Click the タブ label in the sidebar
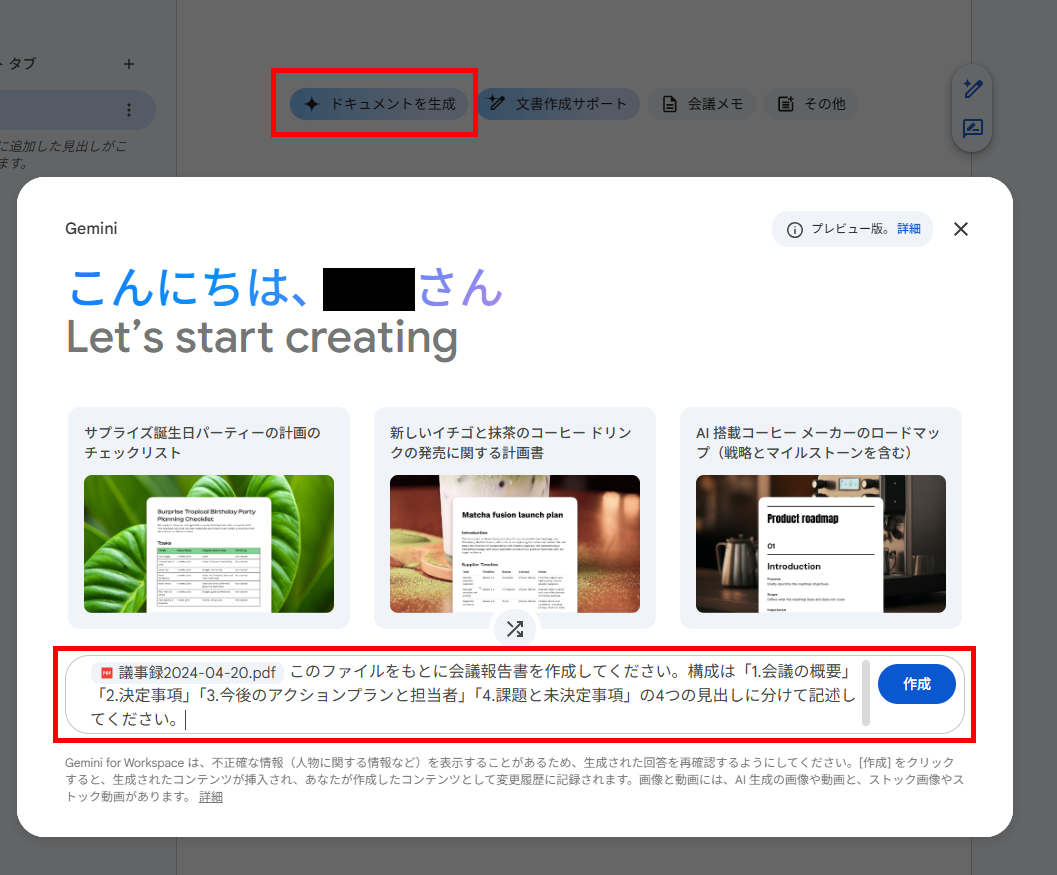 22,63
